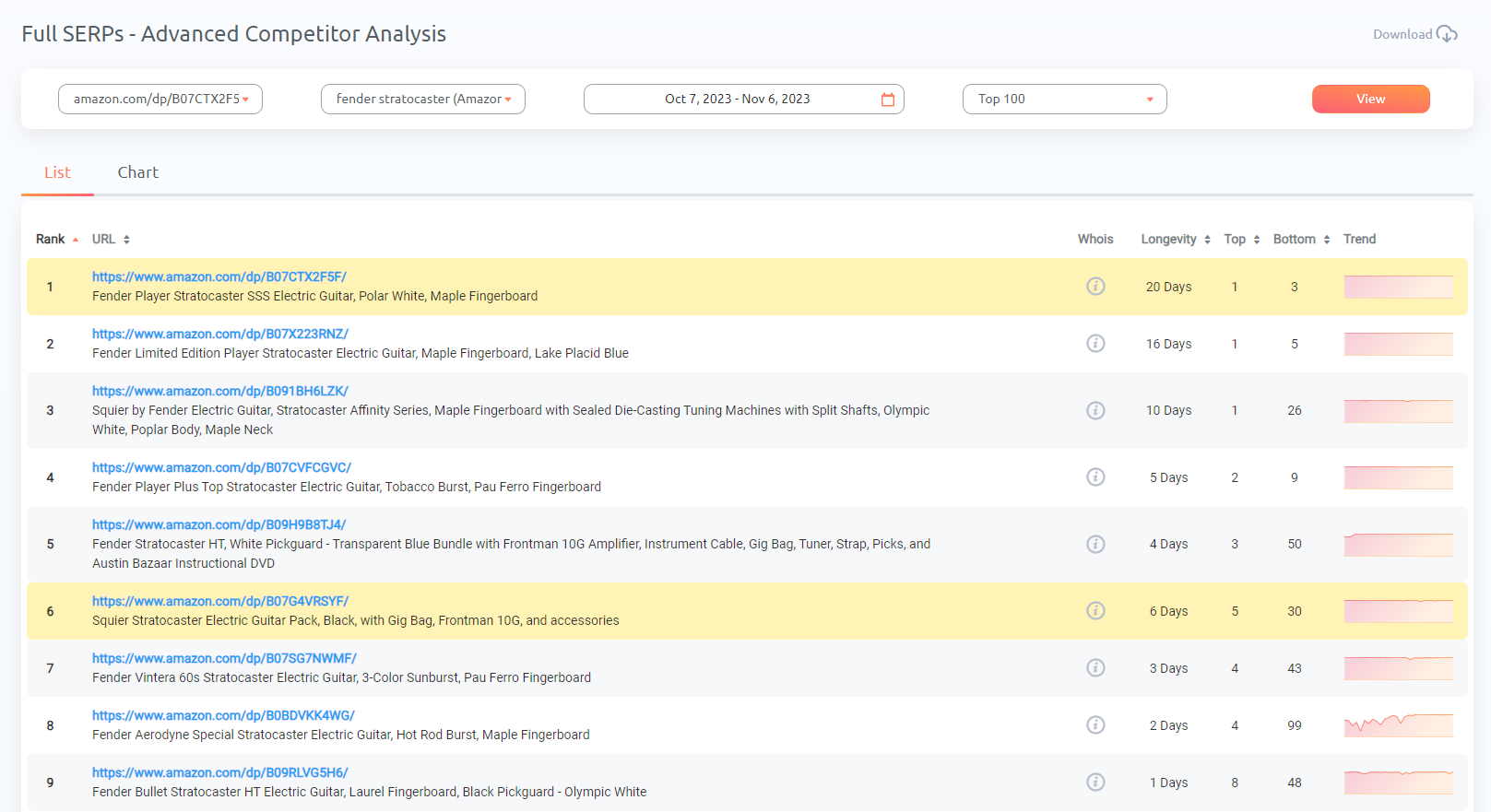Switch to the Chart tab
Image resolution: width=1491 pixels, height=812 pixels.
(x=138, y=172)
